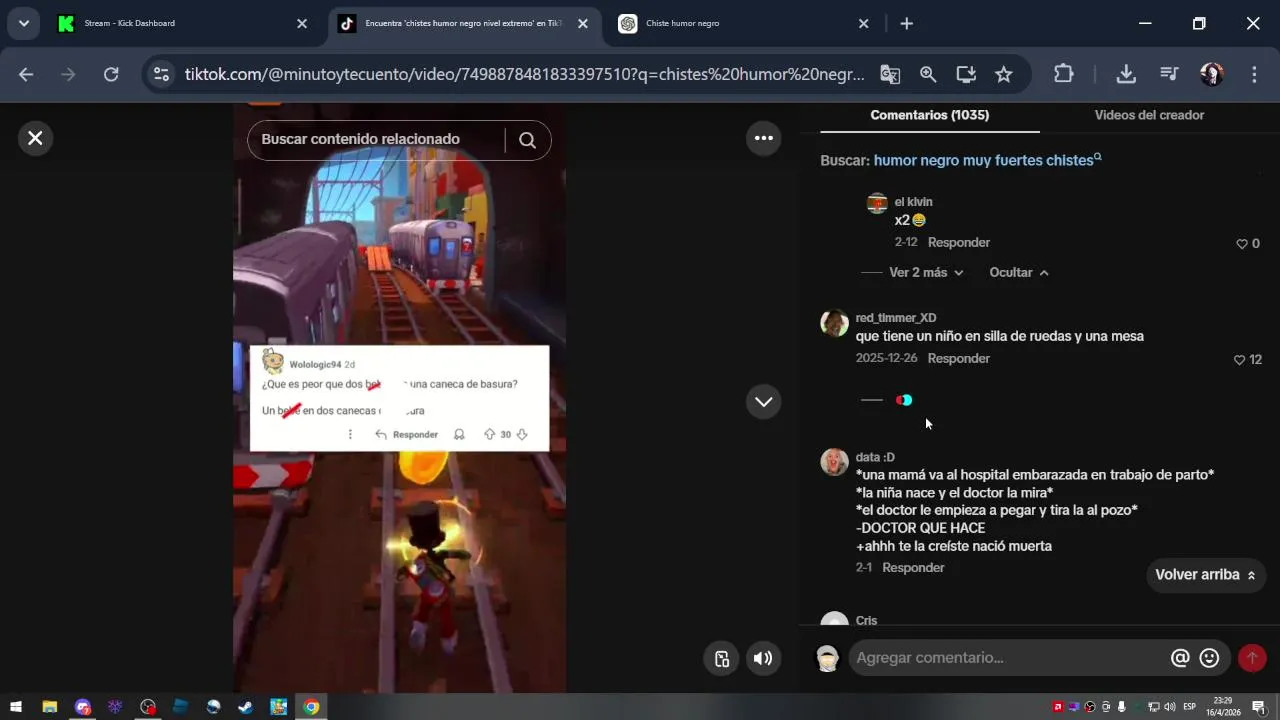Click the TikTok URL address bar
Viewport: 1280px width, 720px height.
pyautogui.click(x=524, y=74)
